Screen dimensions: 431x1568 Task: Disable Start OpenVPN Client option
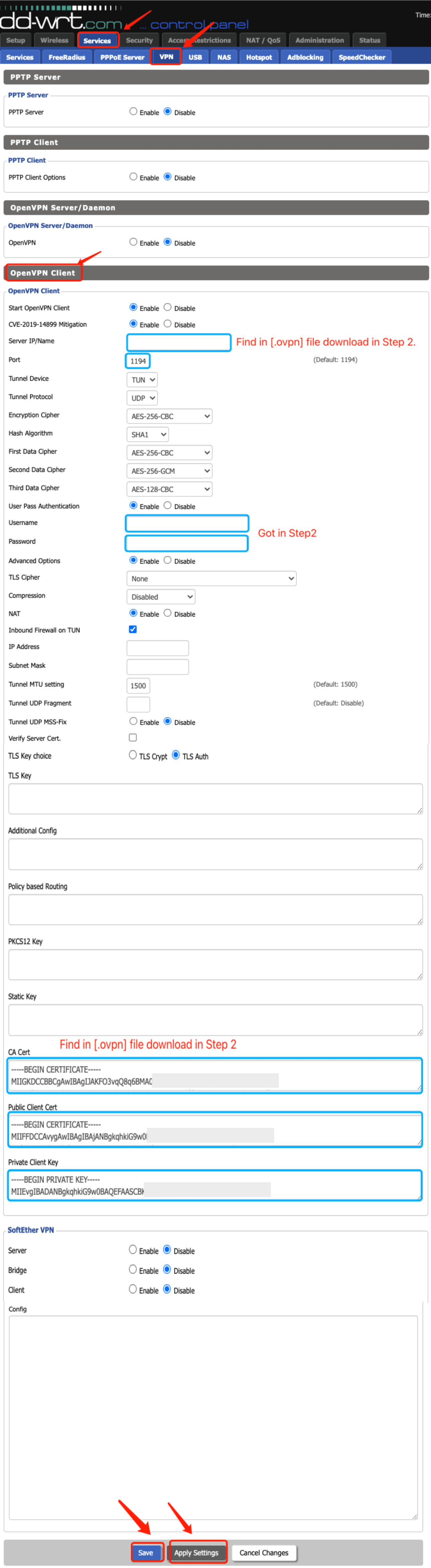pos(168,307)
